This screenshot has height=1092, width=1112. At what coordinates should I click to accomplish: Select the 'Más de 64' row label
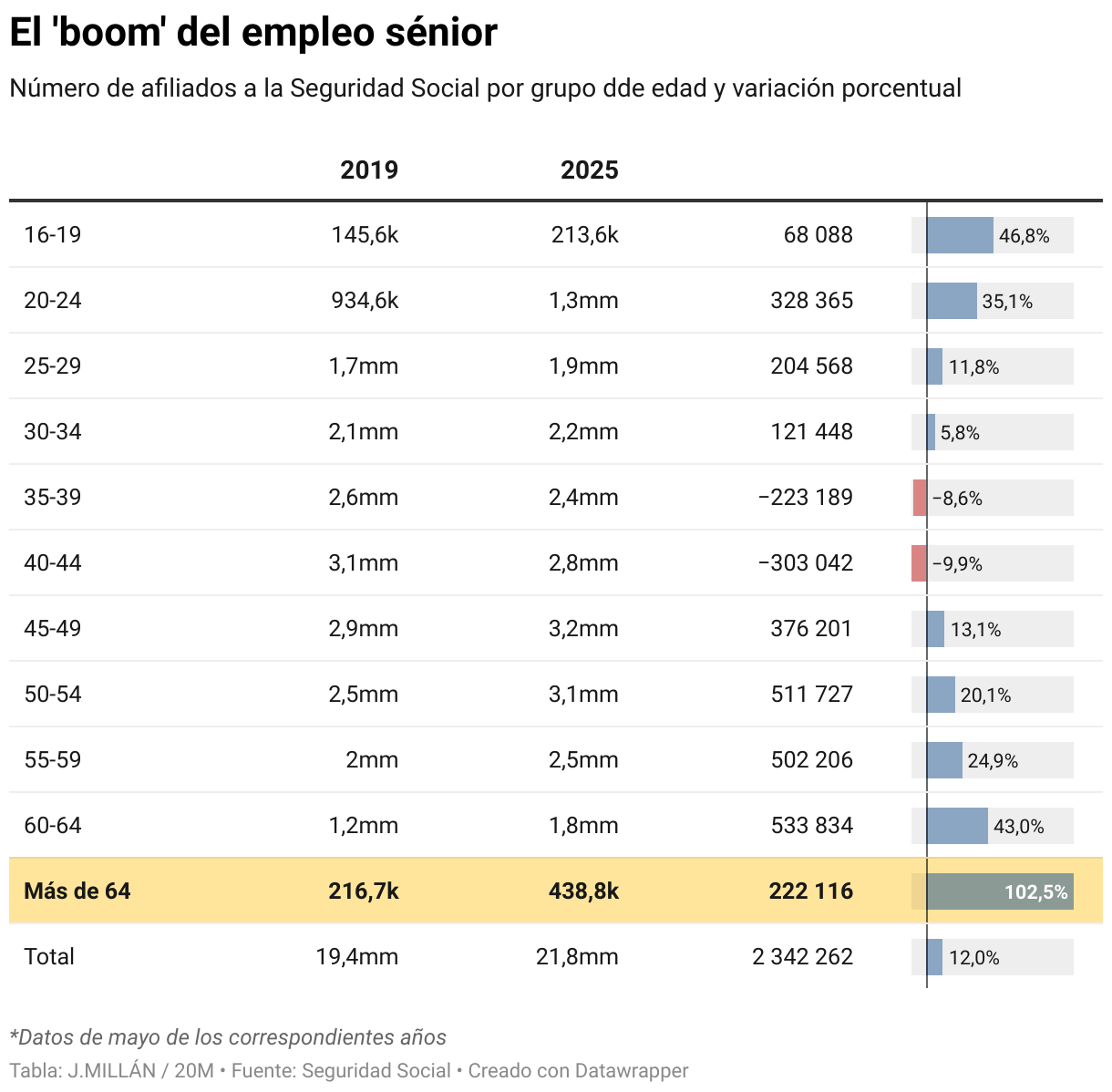[77, 891]
